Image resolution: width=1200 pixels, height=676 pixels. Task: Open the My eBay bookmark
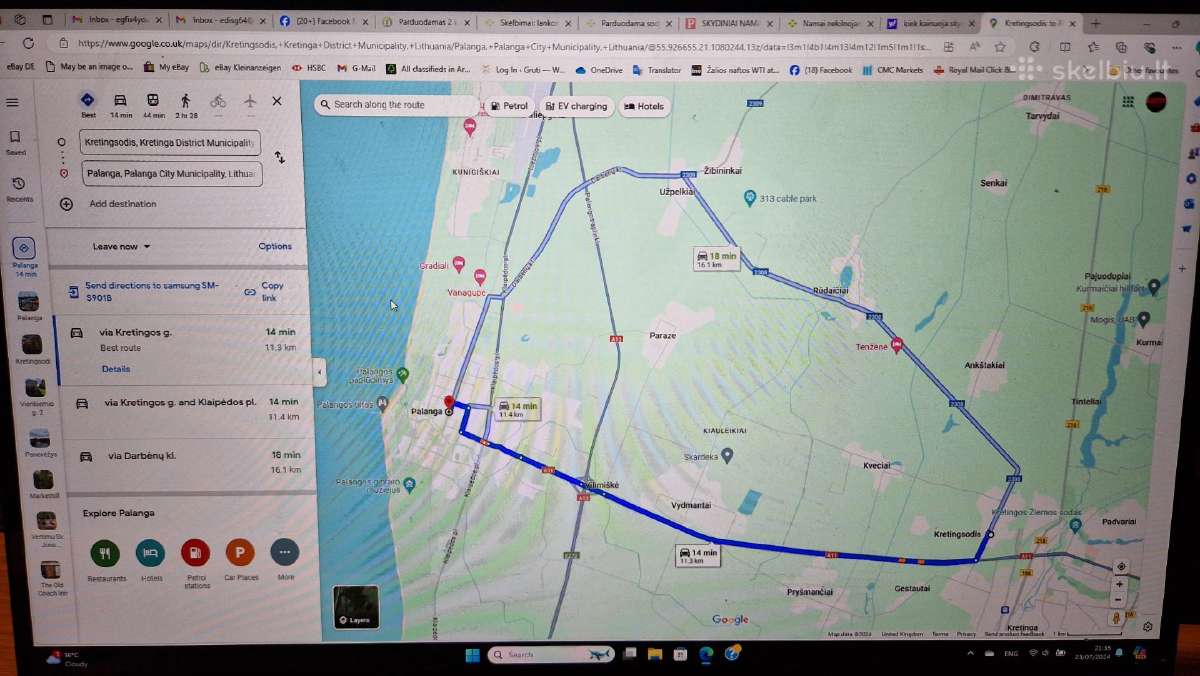click(166, 68)
